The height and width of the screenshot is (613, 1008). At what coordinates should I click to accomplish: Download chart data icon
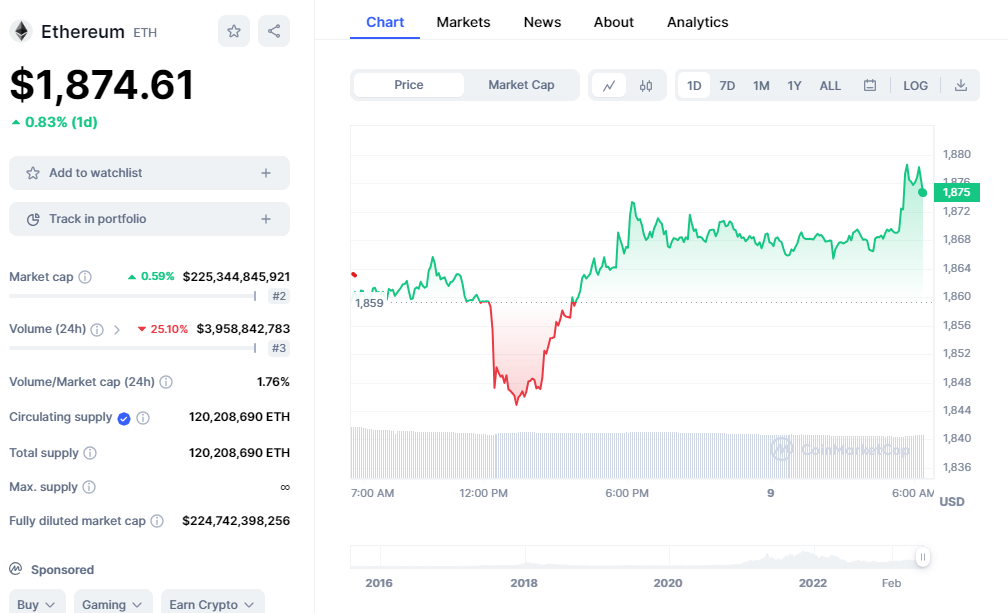coord(960,85)
